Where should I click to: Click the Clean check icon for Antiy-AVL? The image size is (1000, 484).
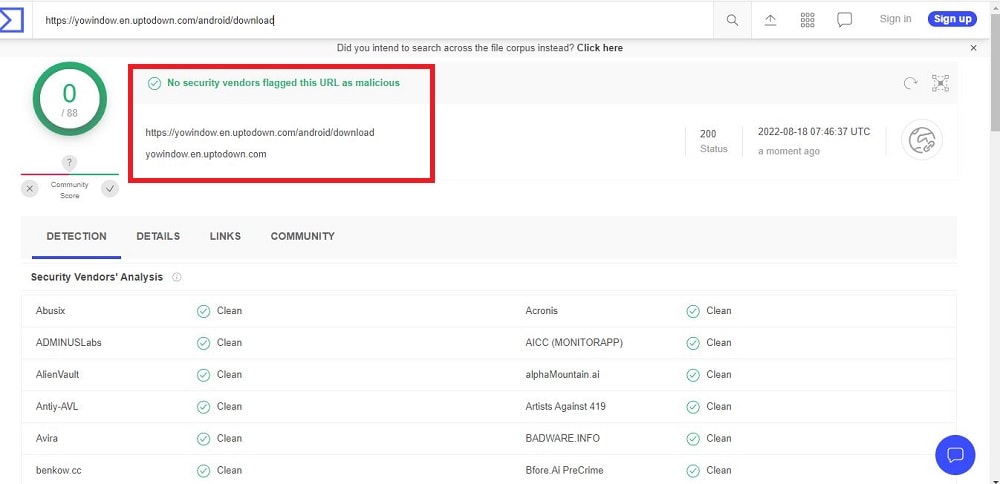pyautogui.click(x=203, y=407)
